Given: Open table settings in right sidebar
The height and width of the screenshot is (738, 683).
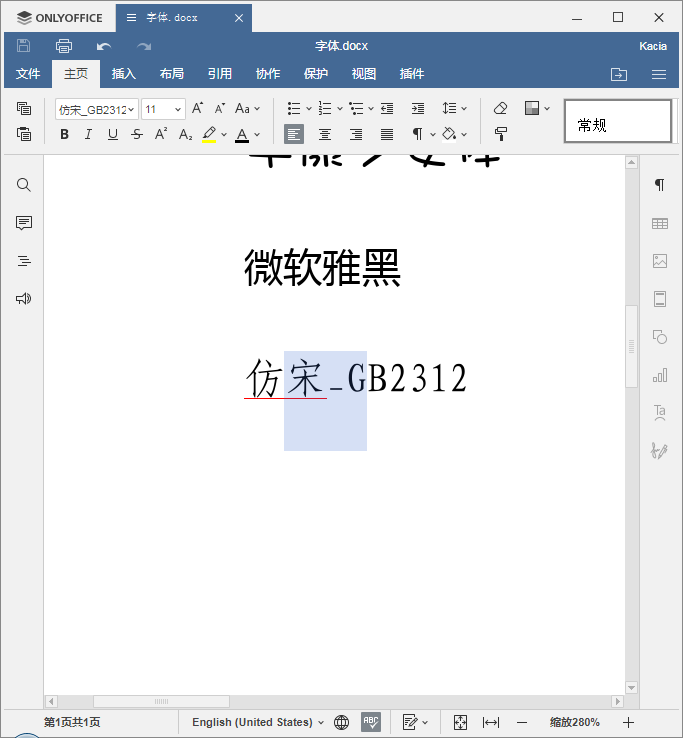Looking at the screenshot, I should (x=660, y=223).
